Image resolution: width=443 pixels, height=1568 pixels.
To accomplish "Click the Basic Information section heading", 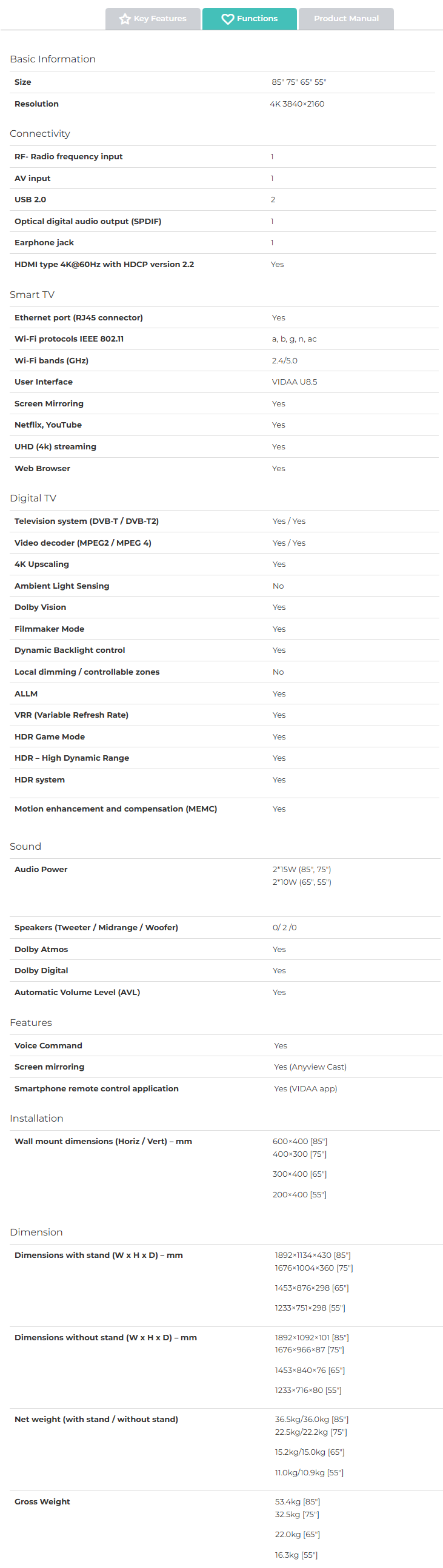I will tap(52, 59).
